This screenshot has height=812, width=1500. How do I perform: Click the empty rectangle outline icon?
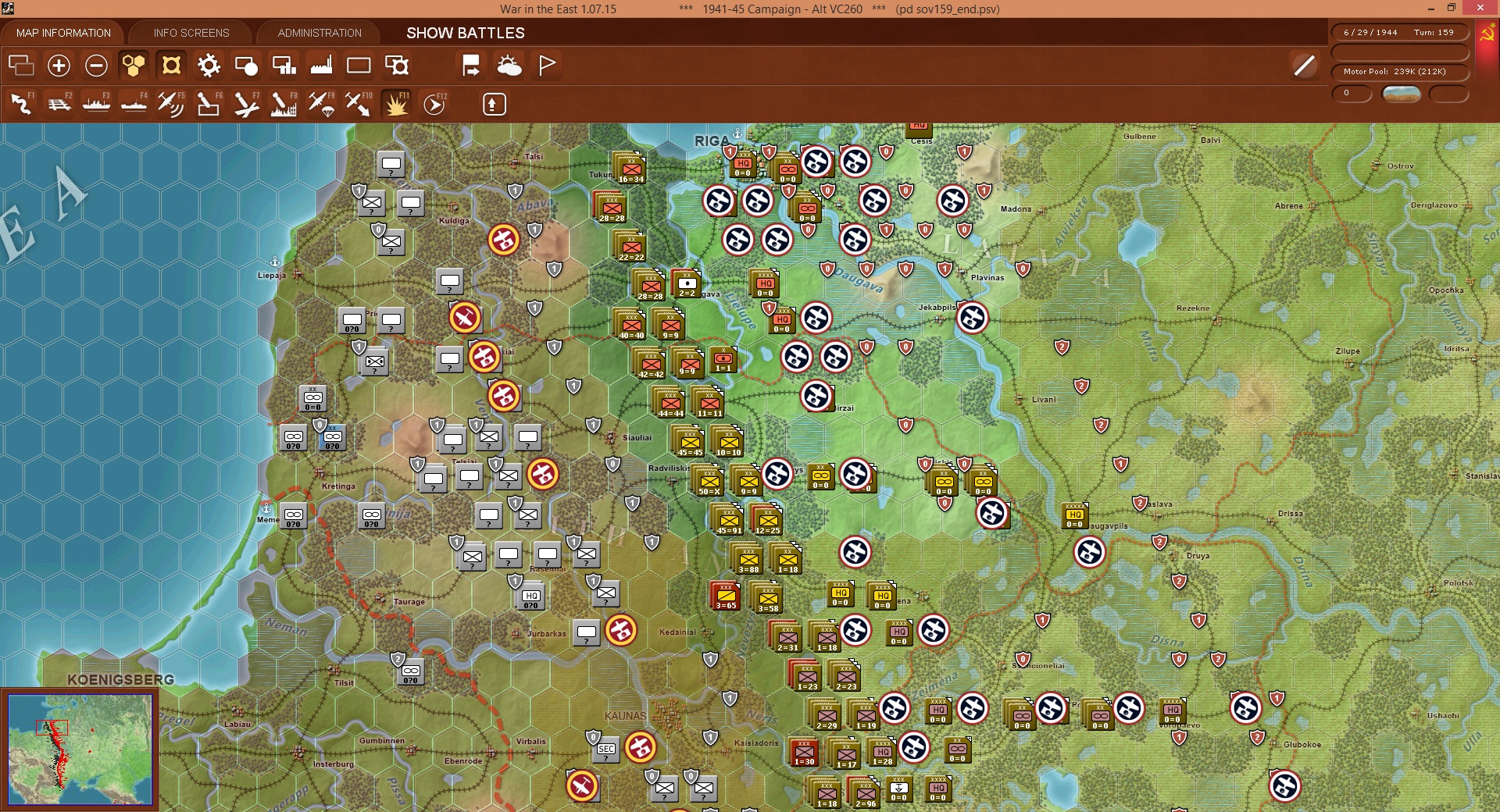tap(359, 66)
